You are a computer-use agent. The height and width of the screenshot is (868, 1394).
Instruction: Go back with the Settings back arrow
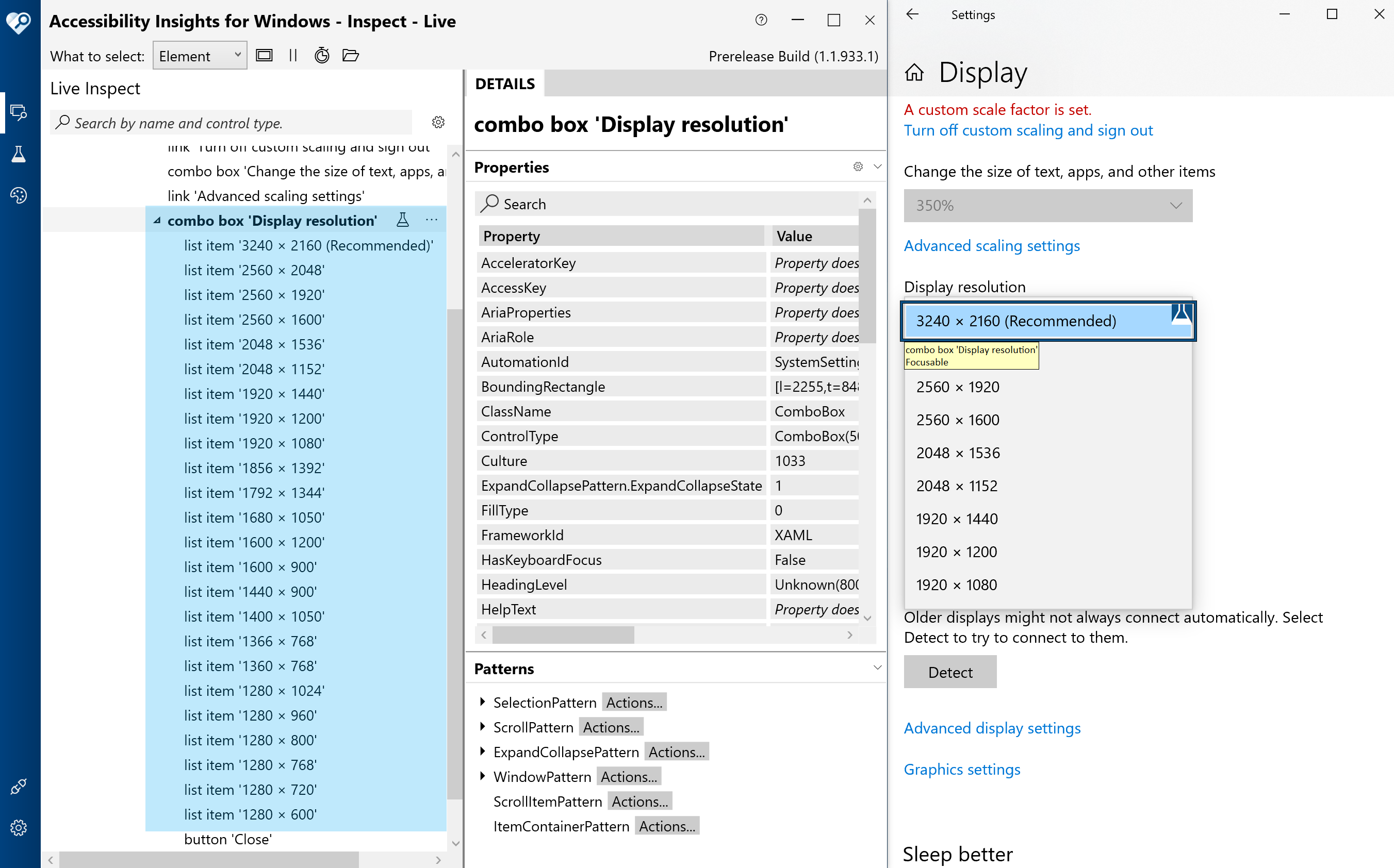[x=912, y=14]
